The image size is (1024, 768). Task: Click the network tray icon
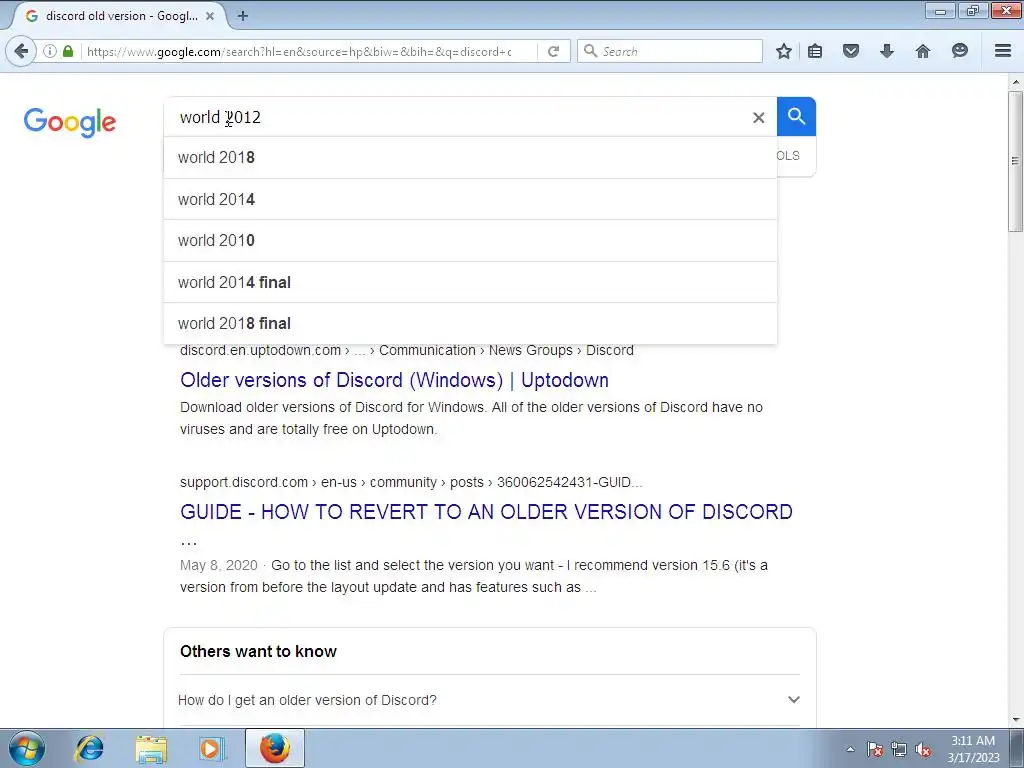(x=899, y=750)
